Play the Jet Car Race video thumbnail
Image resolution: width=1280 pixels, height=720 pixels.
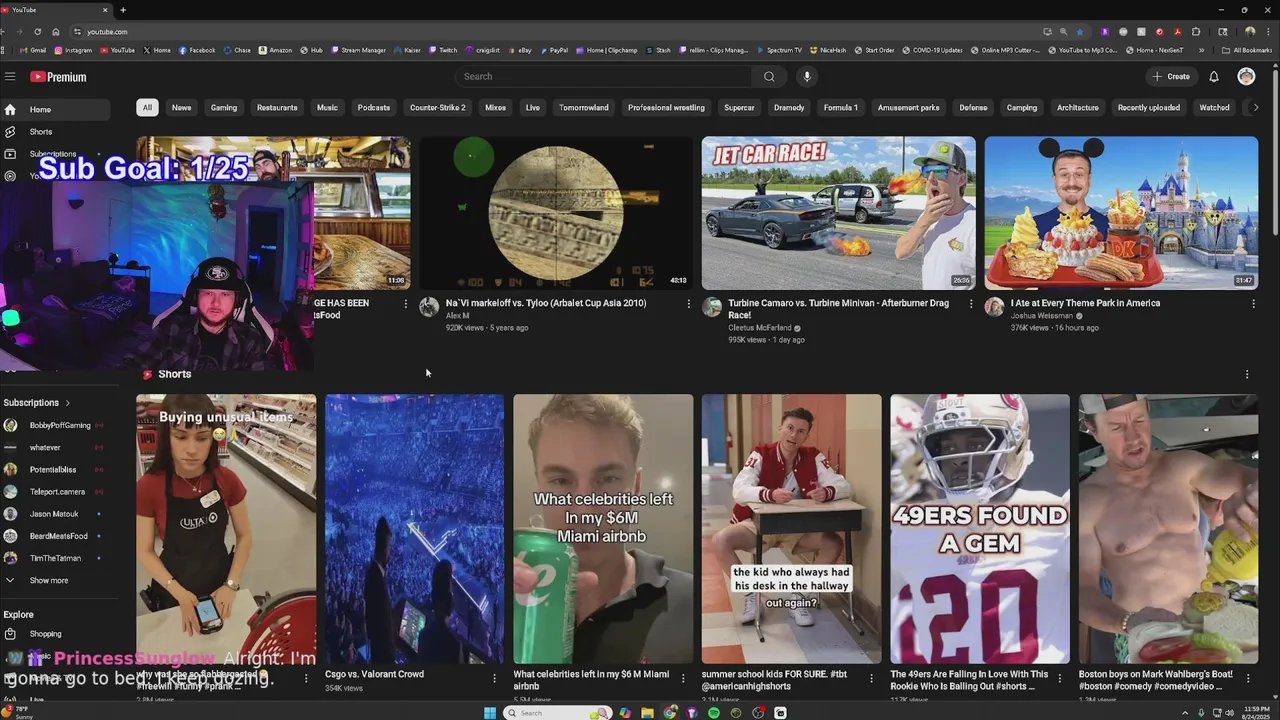839,213
